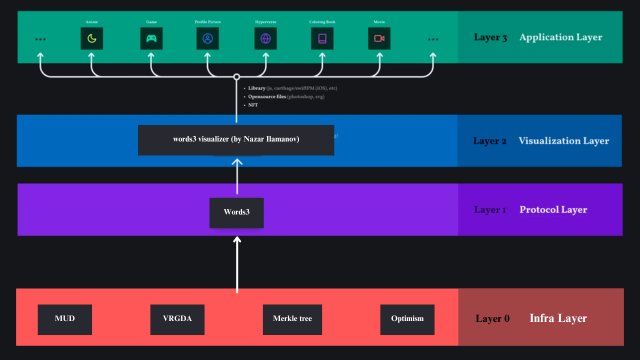Click the Layer 3 Application Layer label

[538, 37]
